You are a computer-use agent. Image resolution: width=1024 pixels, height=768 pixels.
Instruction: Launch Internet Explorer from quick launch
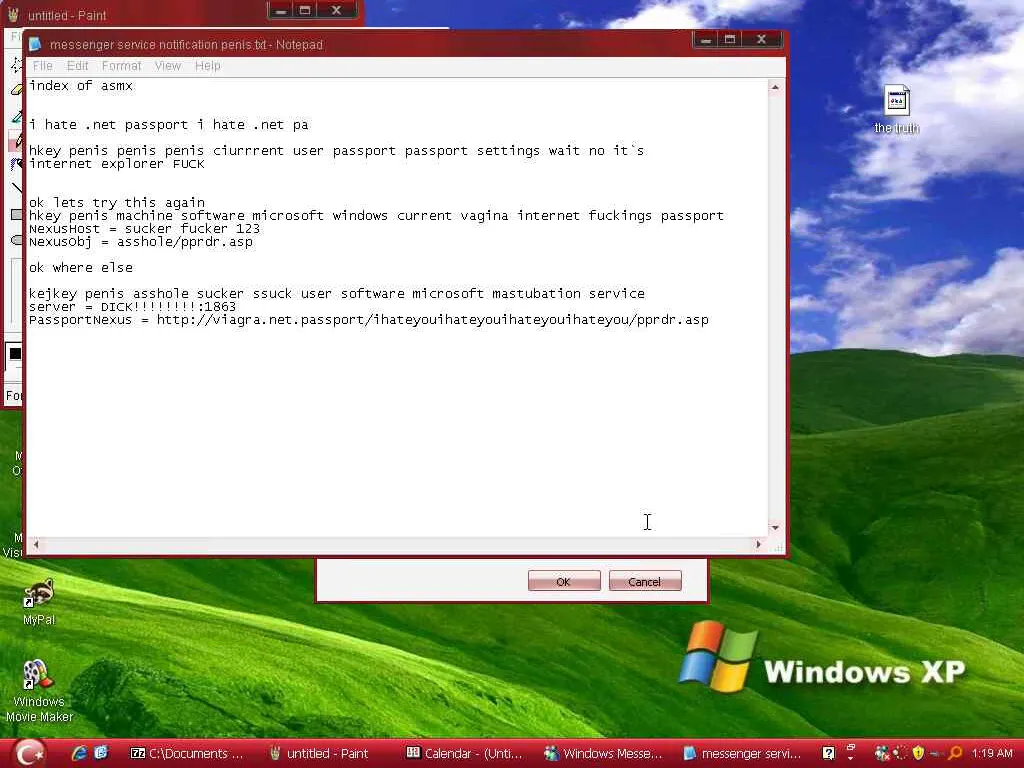click(79, 754)
